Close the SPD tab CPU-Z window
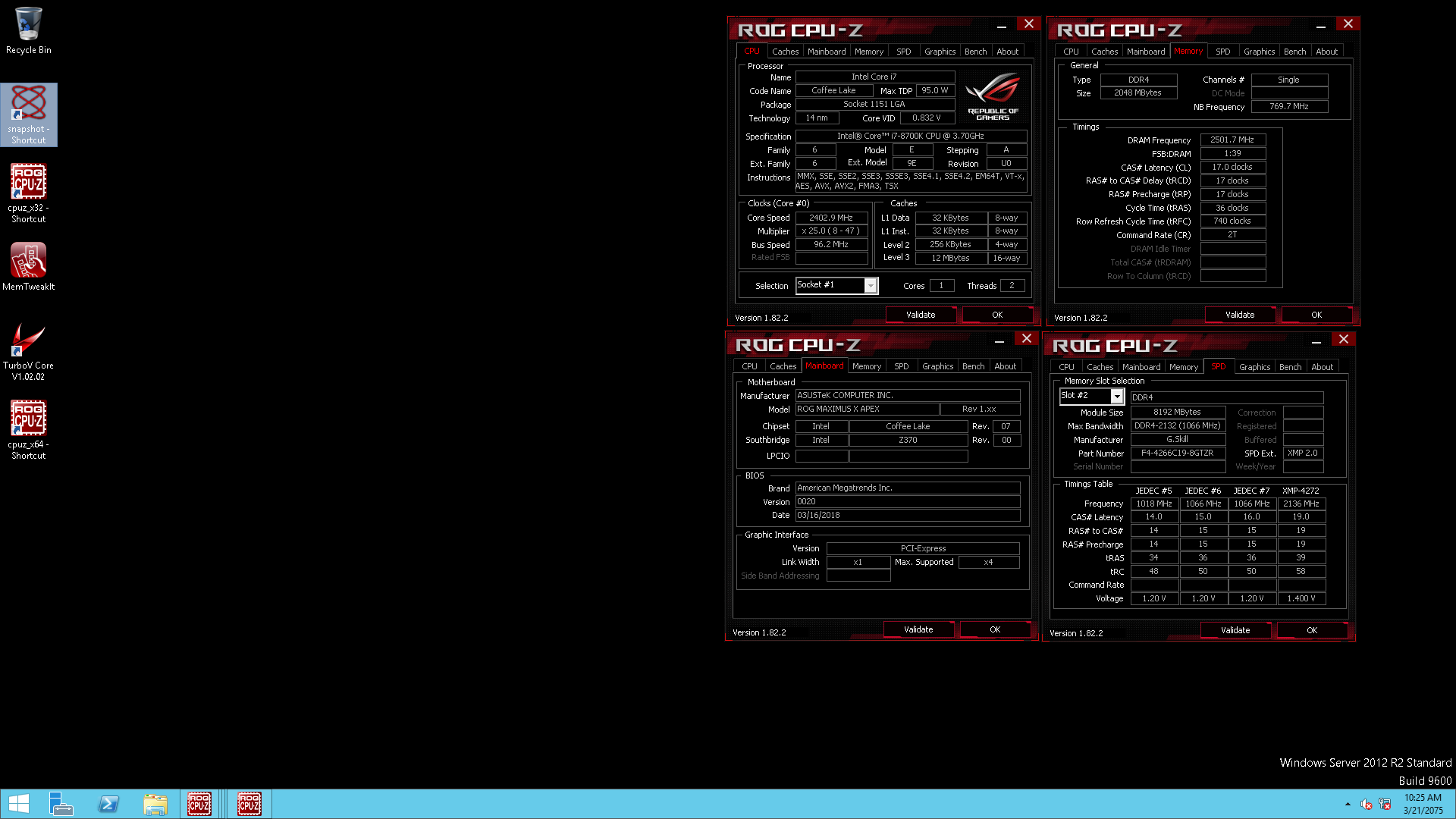 (x=1344, y=339)
